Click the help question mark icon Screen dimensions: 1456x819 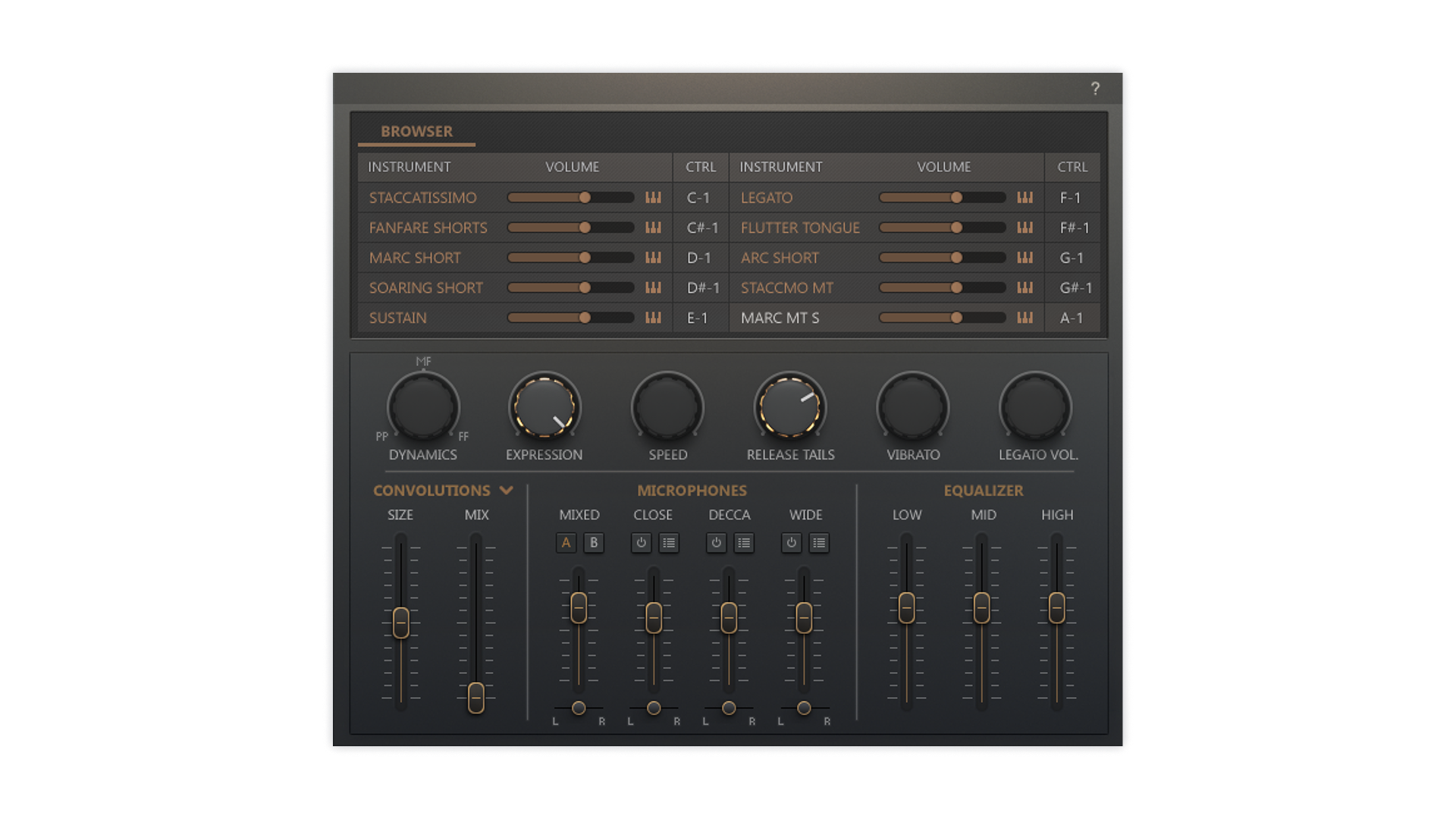1095,89
